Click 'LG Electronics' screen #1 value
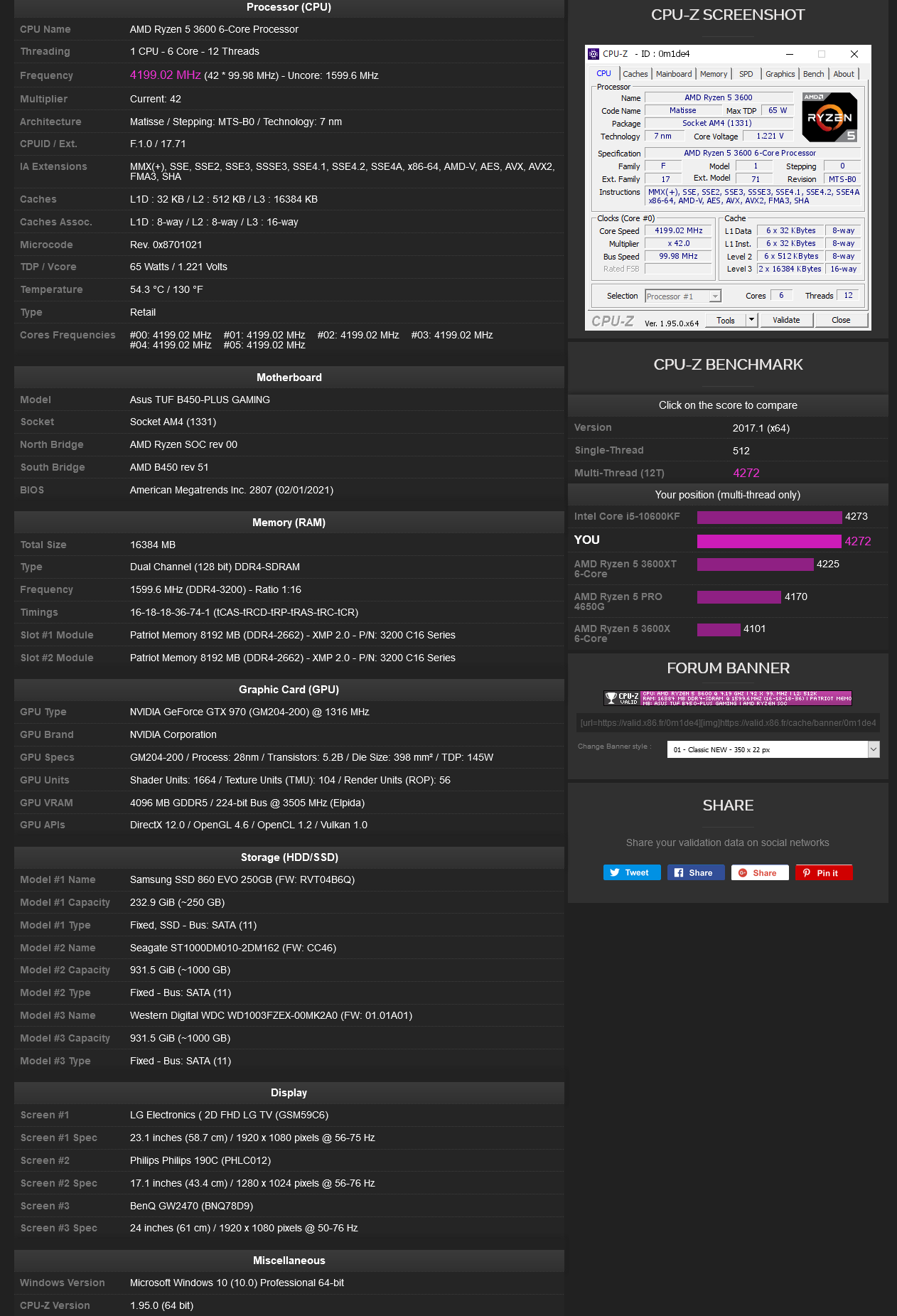The width and height of the screenshot is (897, 1316). point(229,1115)
